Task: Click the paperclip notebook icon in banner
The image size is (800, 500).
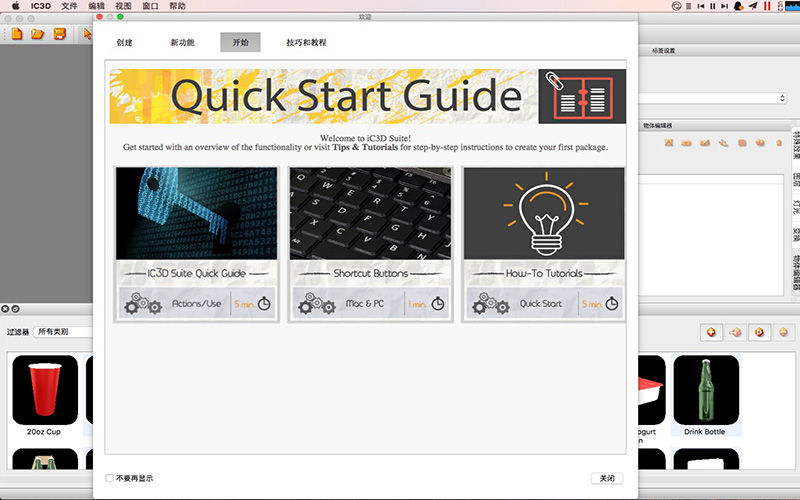Action: coord(582,96)
